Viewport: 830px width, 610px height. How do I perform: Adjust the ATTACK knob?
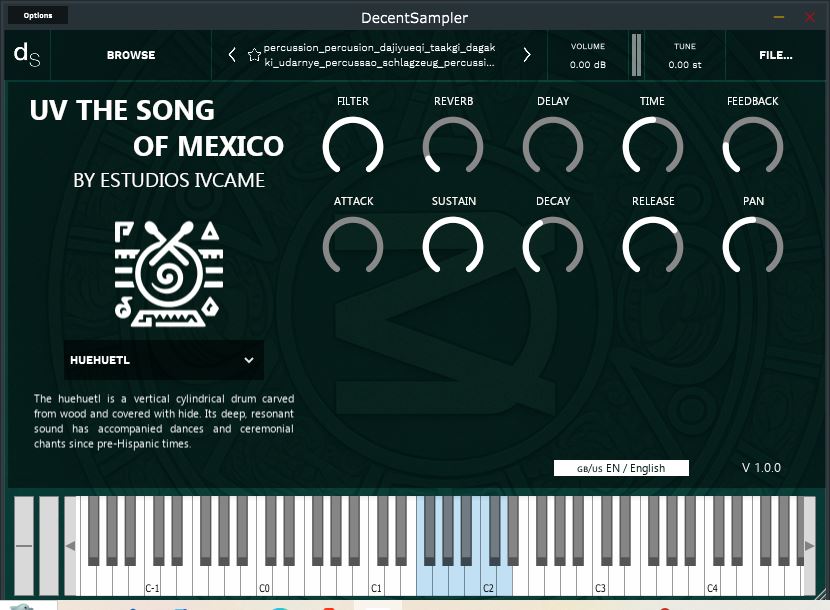353,247
